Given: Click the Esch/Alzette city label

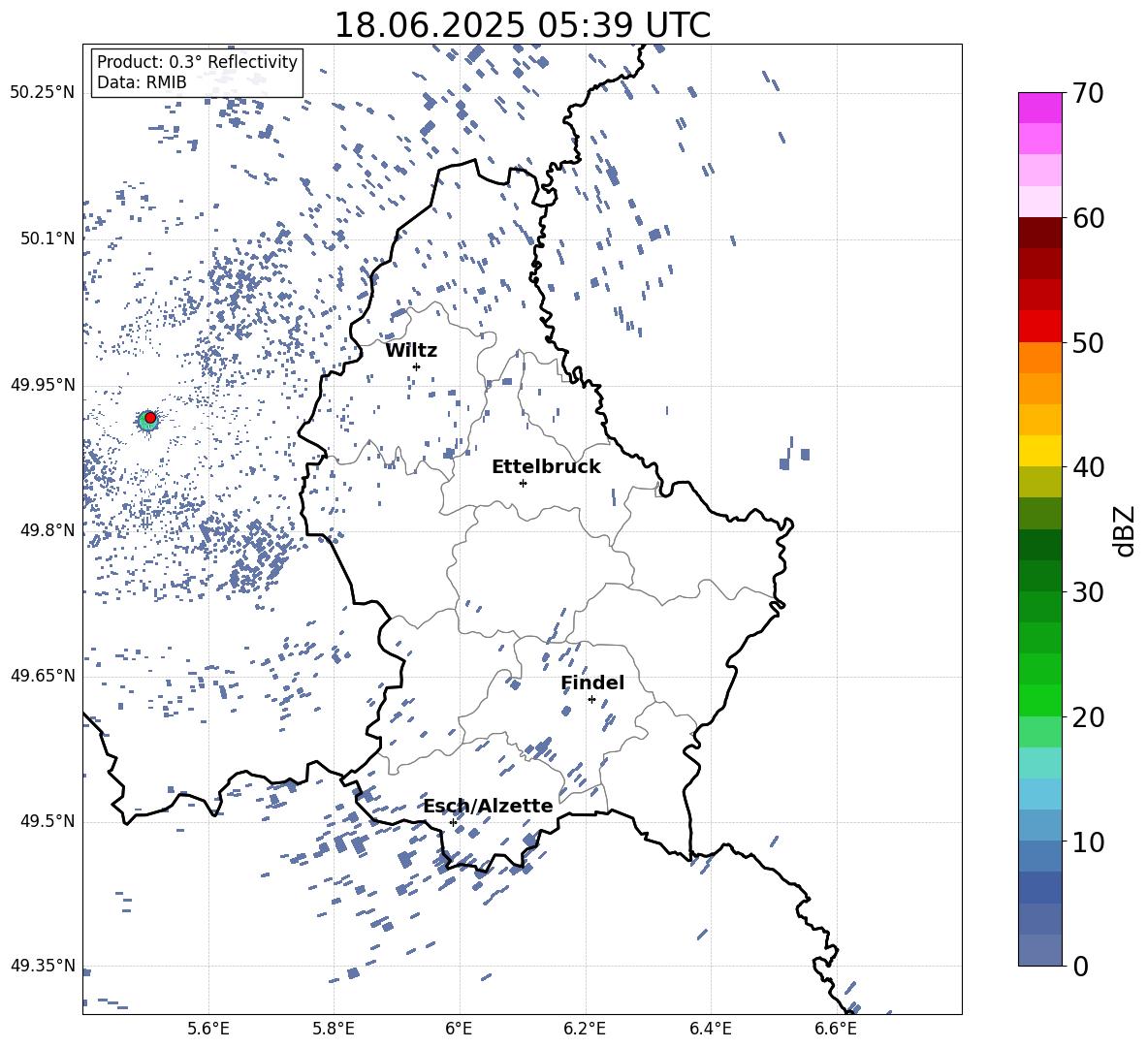Looking at the screenshot, I should (x=489, y=806).
